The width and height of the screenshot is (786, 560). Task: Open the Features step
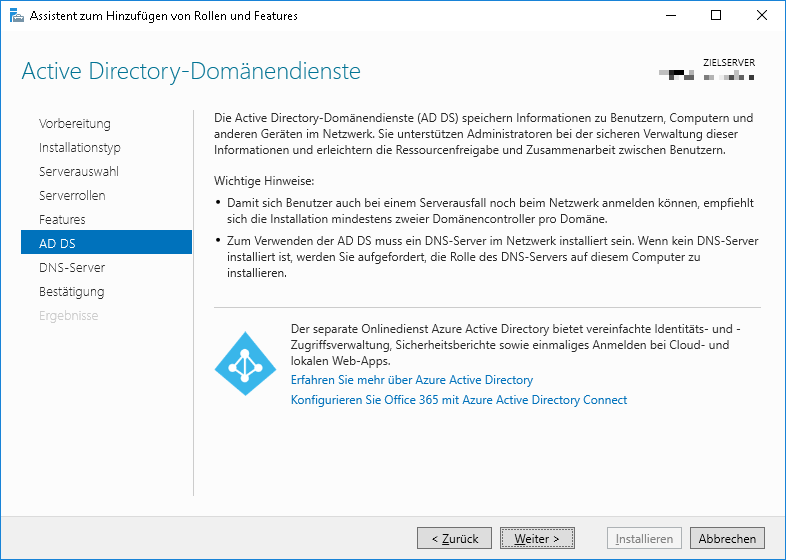[x=62, y=220]
